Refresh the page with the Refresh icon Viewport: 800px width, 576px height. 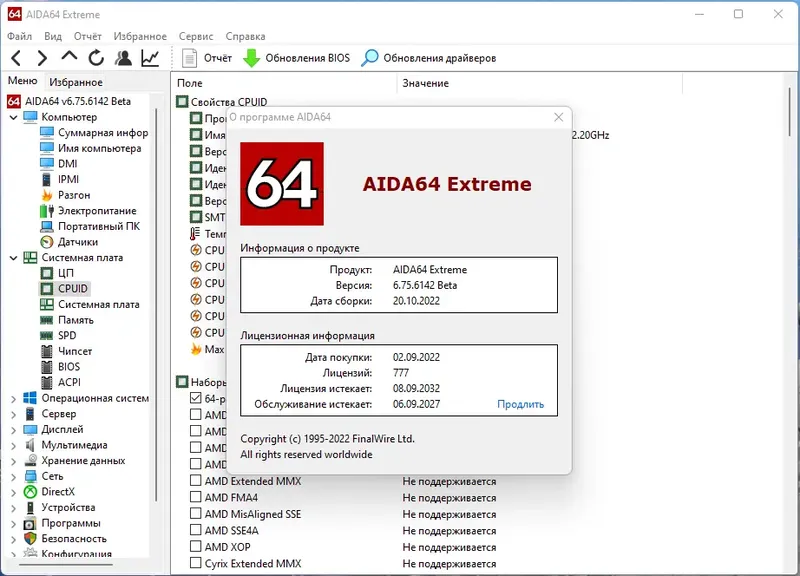click(96, 58)
